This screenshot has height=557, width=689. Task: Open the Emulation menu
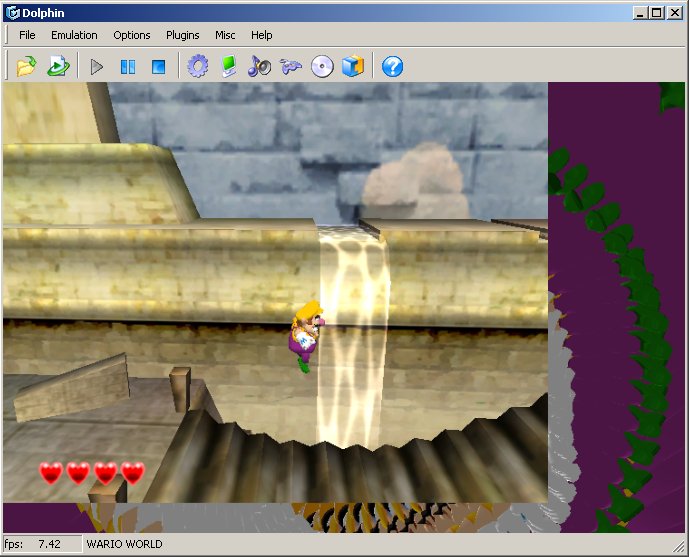coord(74,35)
